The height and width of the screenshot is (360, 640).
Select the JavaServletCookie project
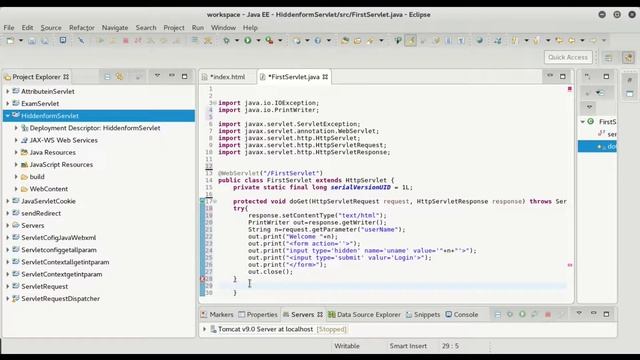coord(48,201)
